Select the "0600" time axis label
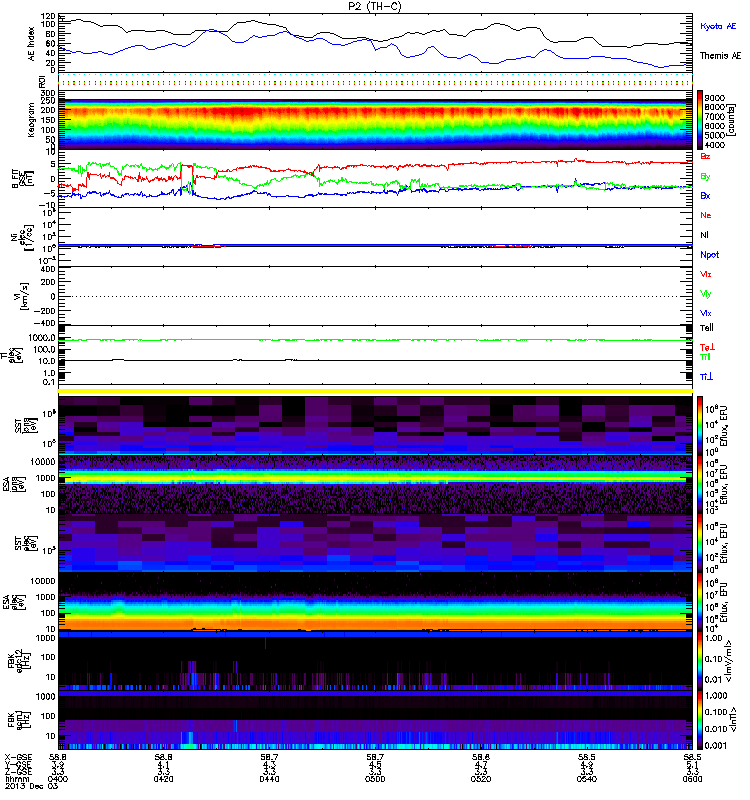 (x=692, y=779)
